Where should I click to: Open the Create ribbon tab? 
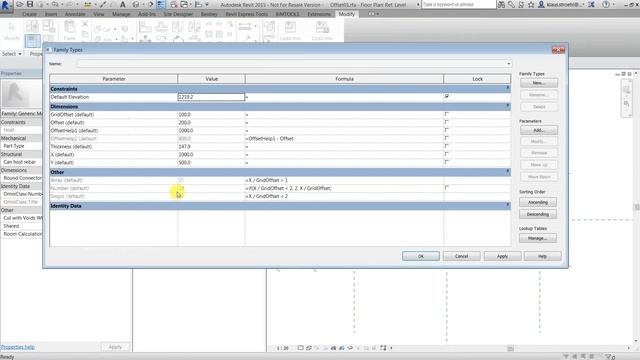[x=29, y=14]
